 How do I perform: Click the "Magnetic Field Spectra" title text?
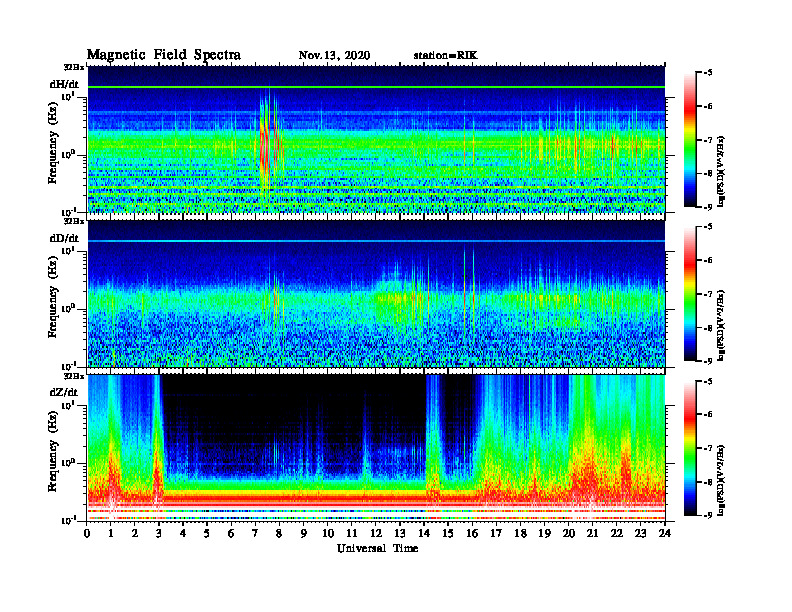(164, 55)
